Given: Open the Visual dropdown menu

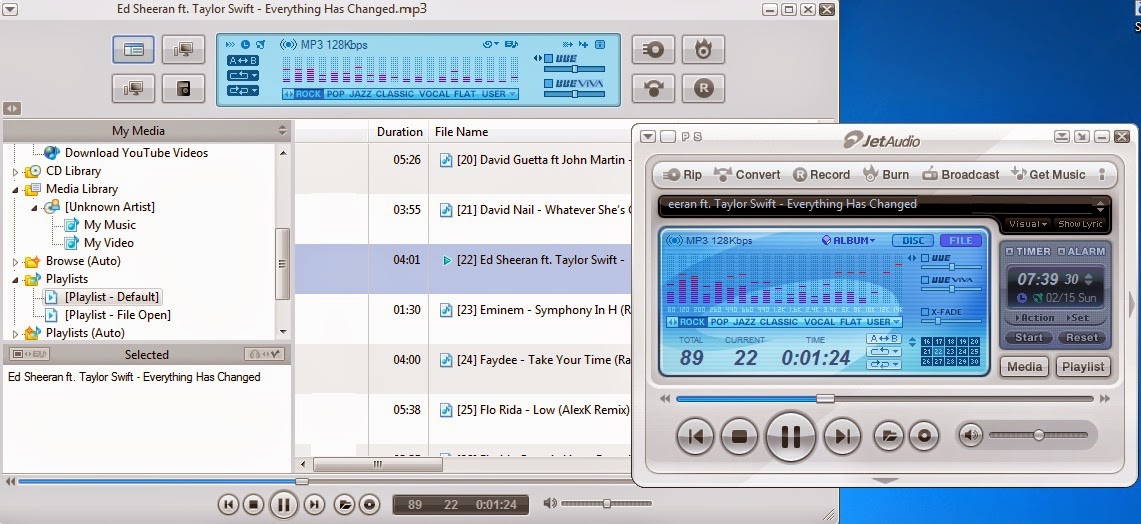Looking at the screenshot, I should tap(1027, 224).
